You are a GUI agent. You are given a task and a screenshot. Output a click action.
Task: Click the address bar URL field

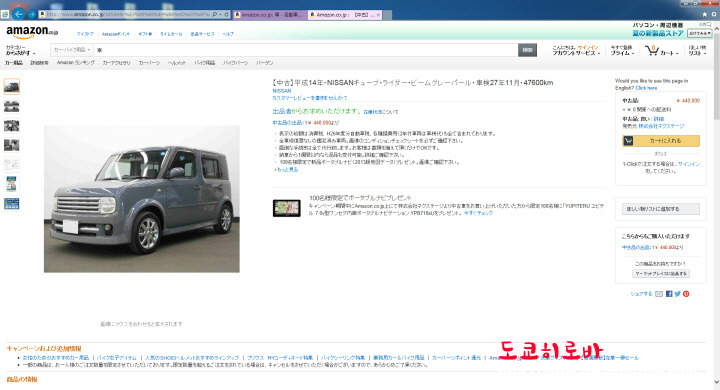[128, 15]
